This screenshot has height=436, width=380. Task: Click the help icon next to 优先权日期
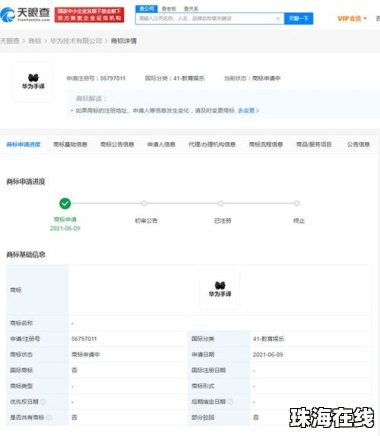pos(43,401)
